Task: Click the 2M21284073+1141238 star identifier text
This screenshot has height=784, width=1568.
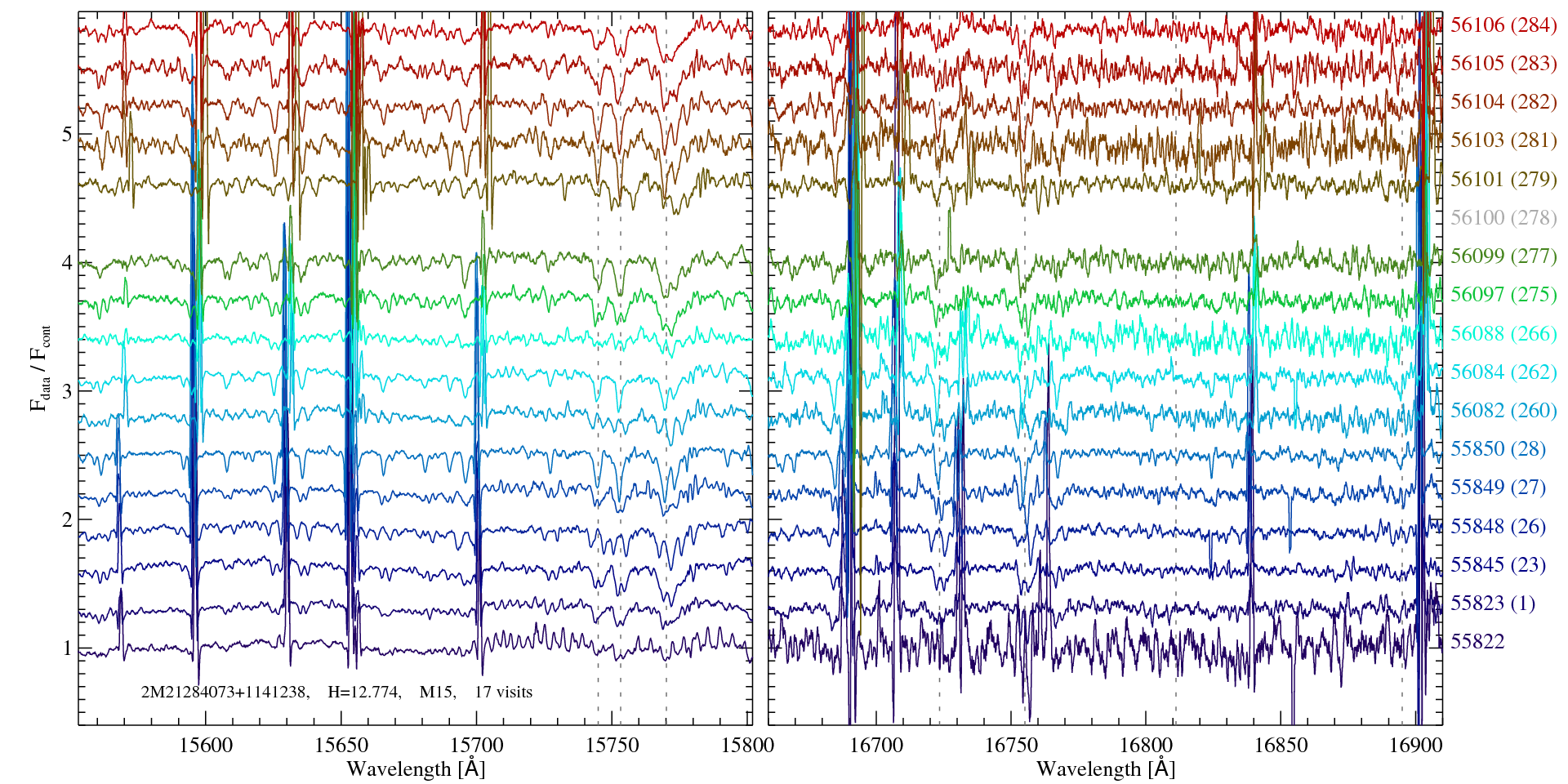Action: tap(225, 693)
